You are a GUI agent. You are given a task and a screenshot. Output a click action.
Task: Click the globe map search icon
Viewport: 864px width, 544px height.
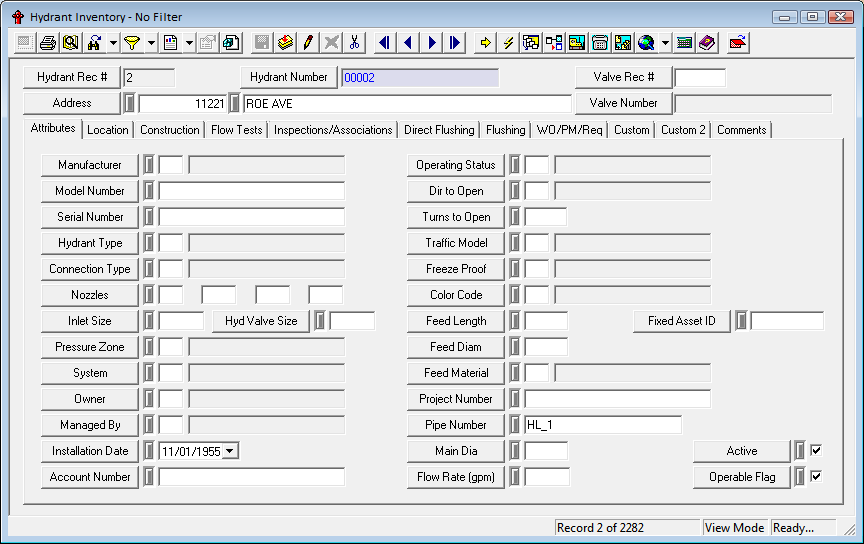click(646, 42)
